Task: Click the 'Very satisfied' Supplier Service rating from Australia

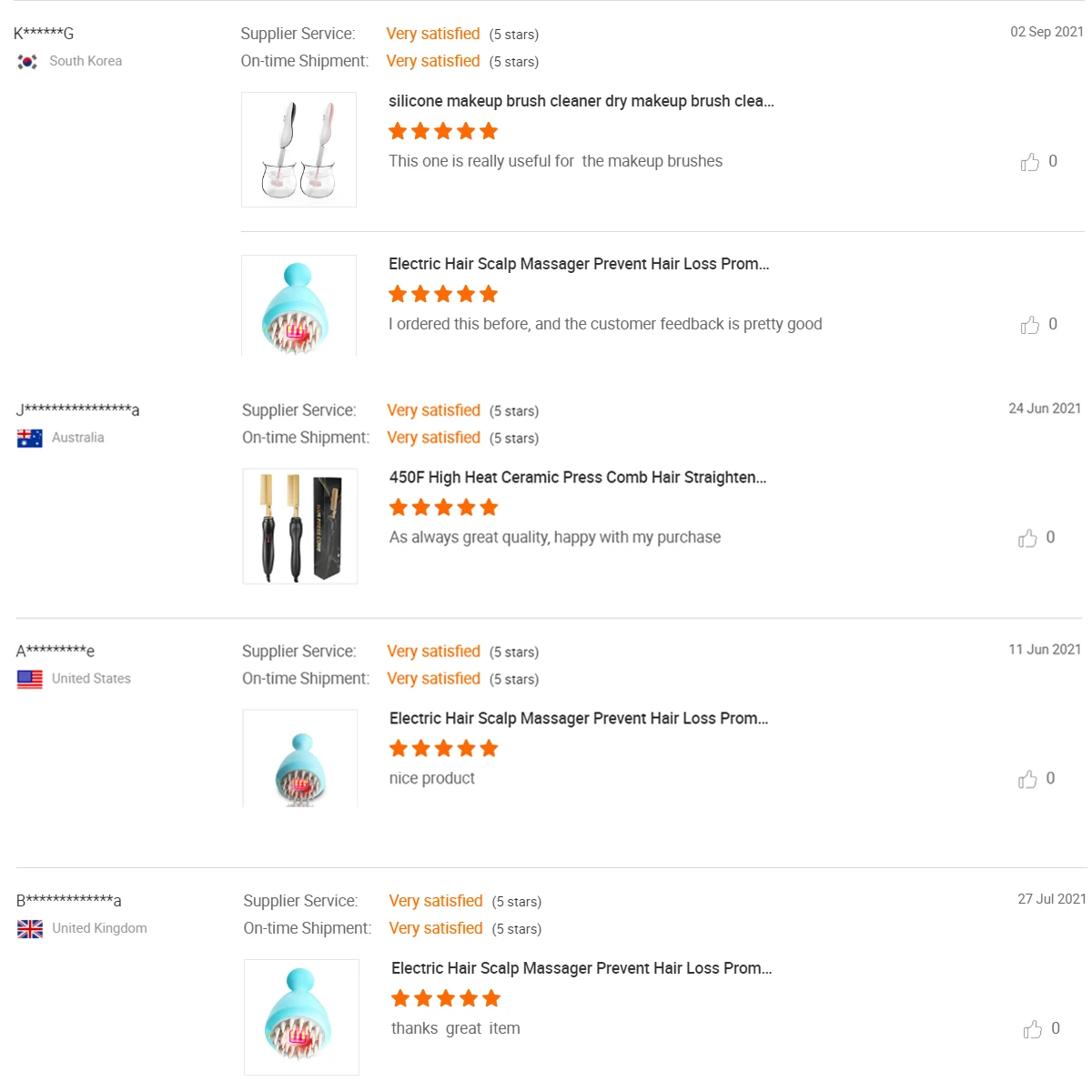Action: click(433, 410)
